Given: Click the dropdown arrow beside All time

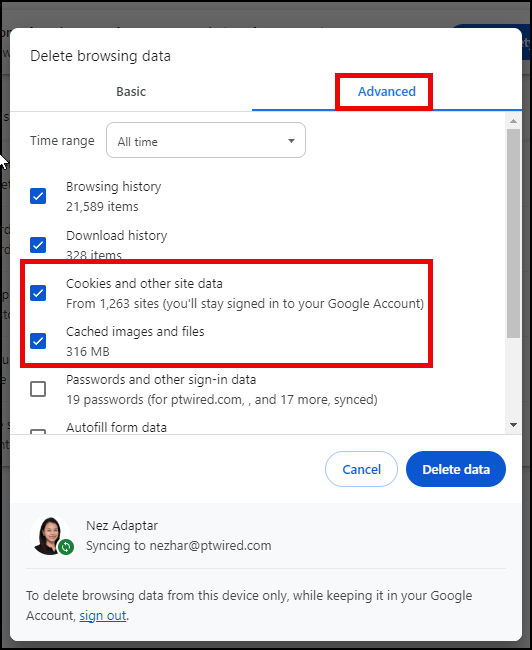Looking at the screenshot, I should tap(292, 141).
